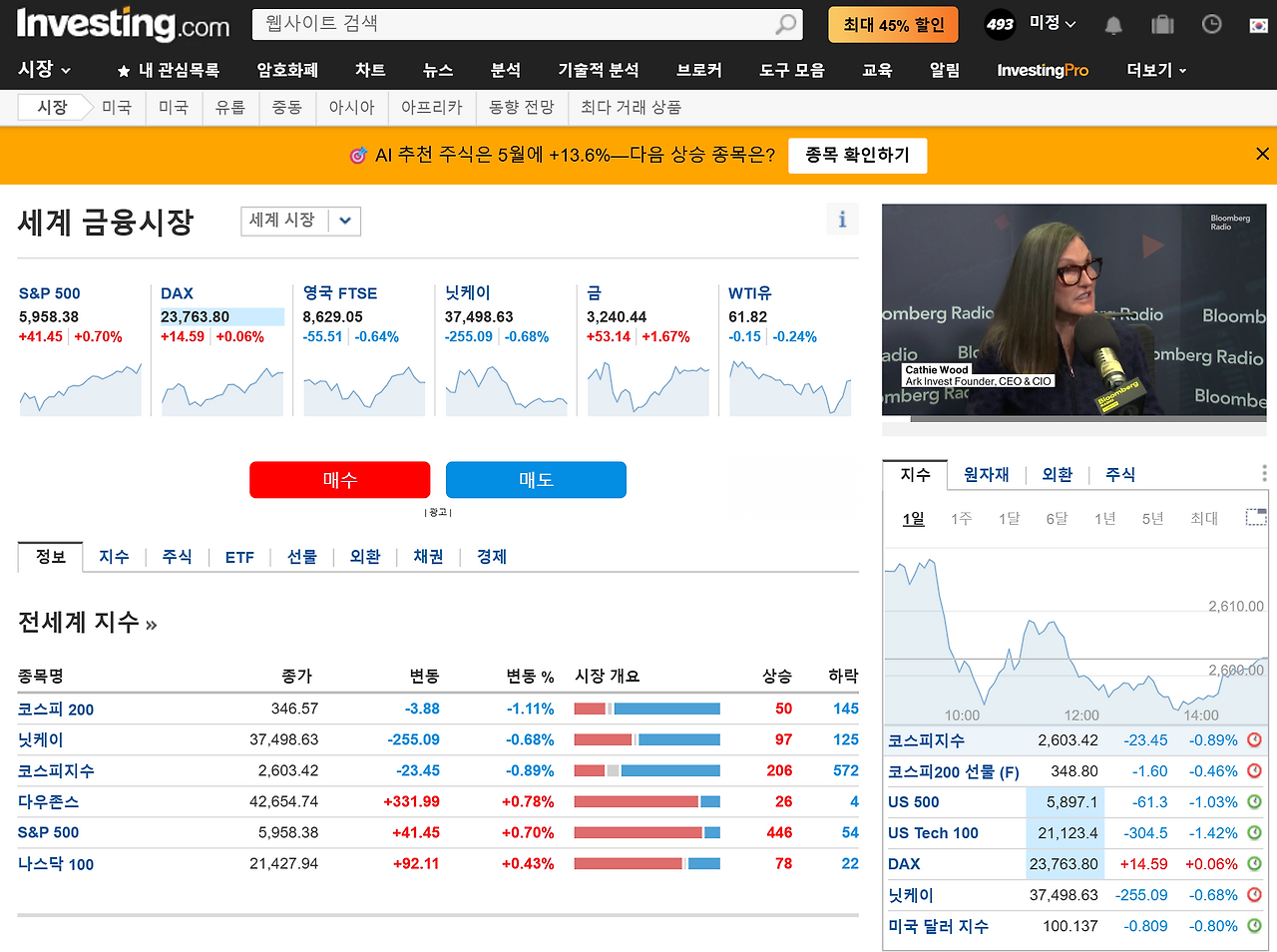1277x952 pixels.
Task: Expand the 더보기 menu chevron
Action: click(1181, 70)
